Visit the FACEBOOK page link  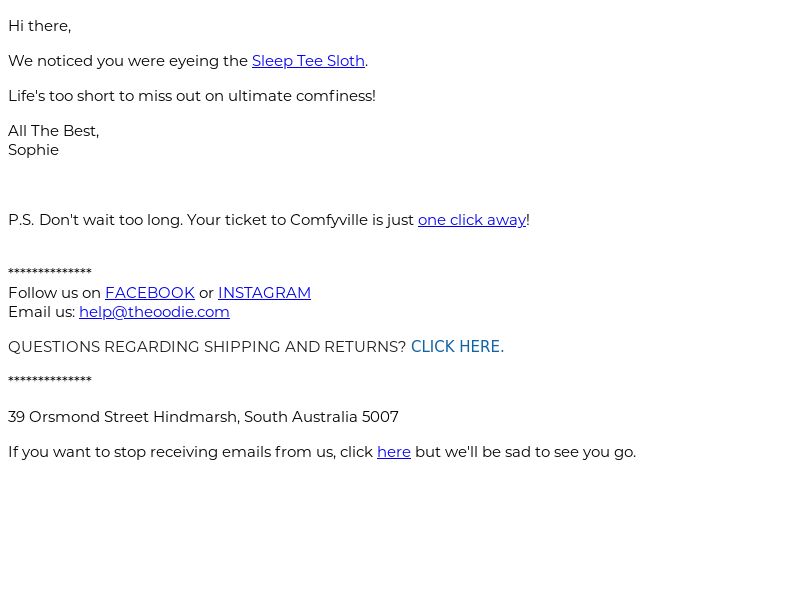150,293
